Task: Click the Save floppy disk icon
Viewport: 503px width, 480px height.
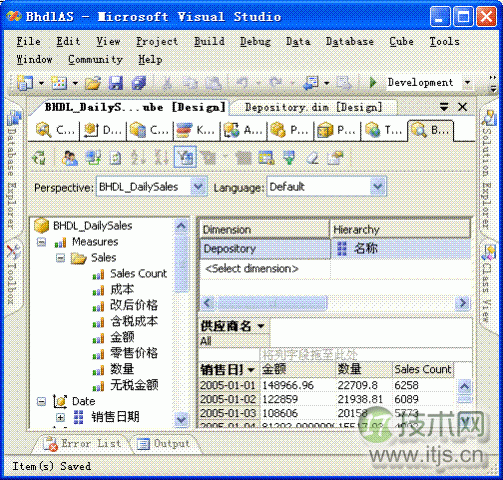Action: click(116, 83)
